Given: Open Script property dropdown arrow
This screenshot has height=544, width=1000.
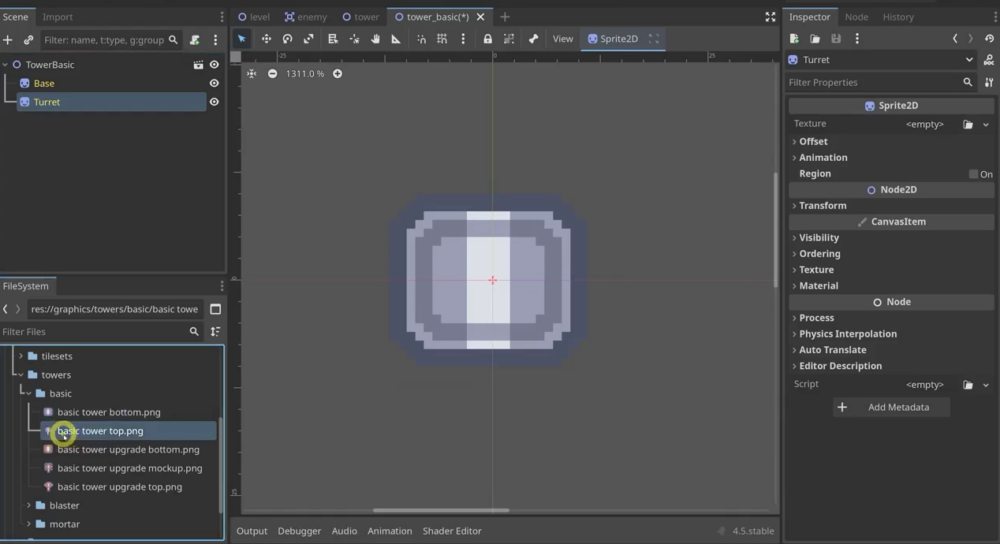Looking at the screenshot, I should [986, 385].
